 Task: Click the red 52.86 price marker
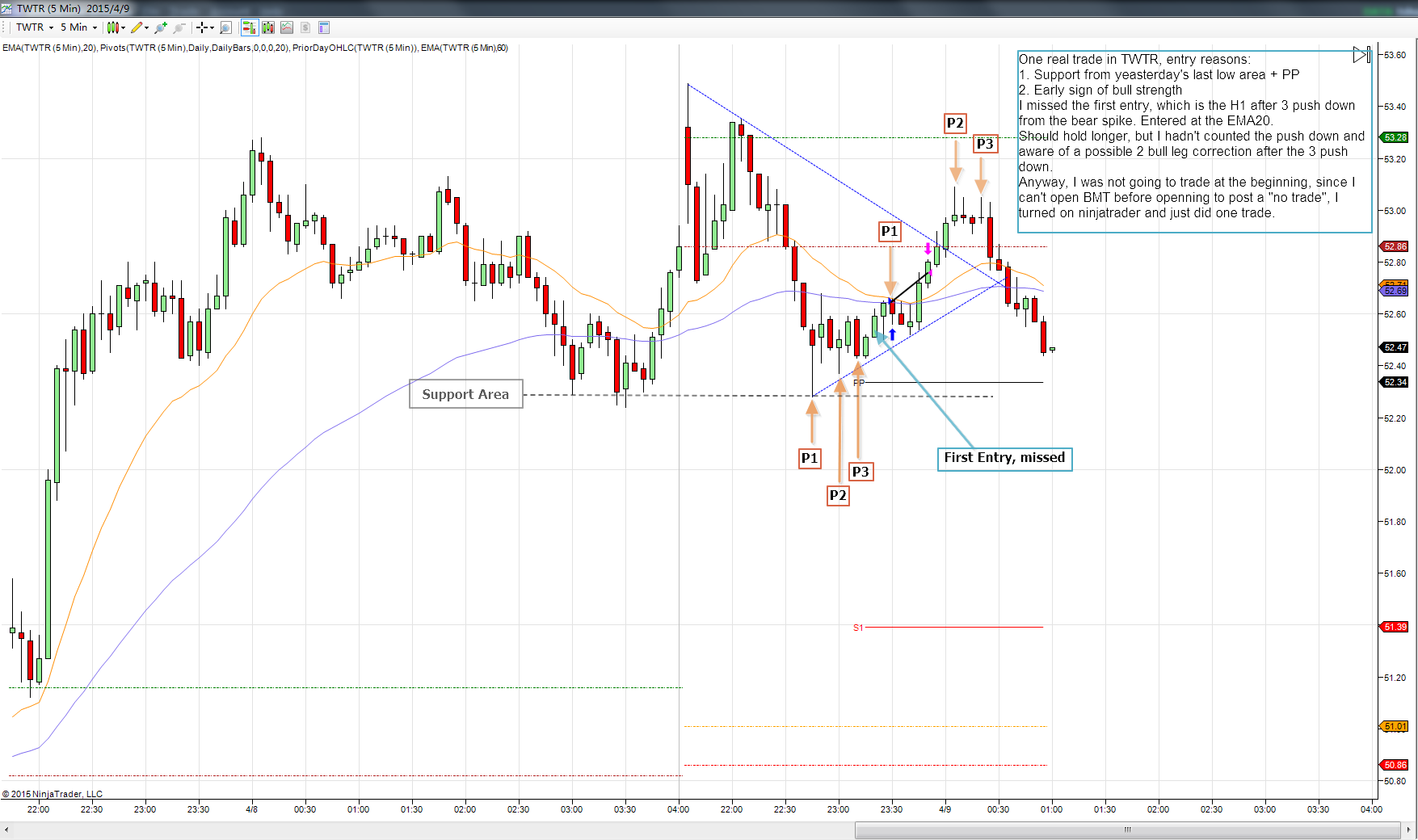pyautogui.click(x=1394, y=246)
